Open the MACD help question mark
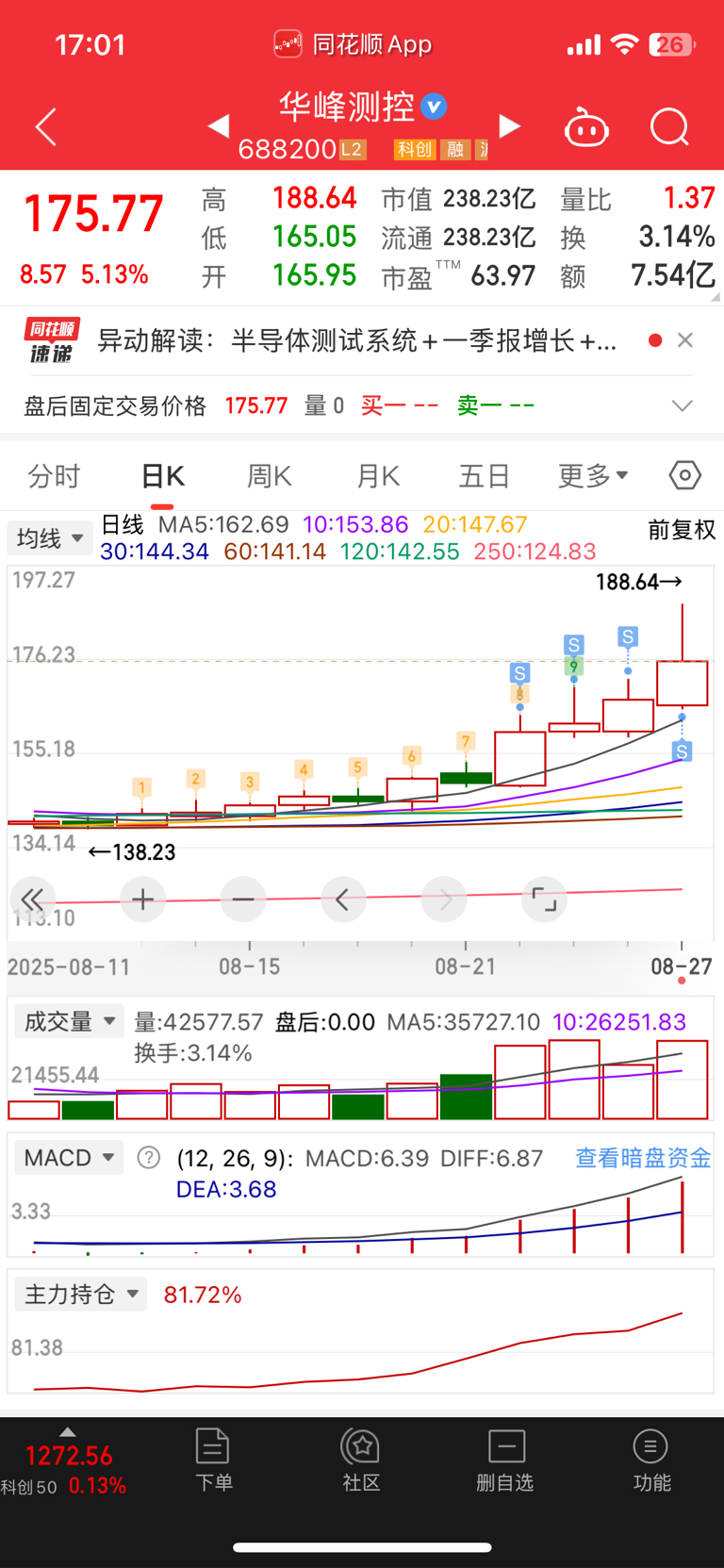 click(148, 1157)
